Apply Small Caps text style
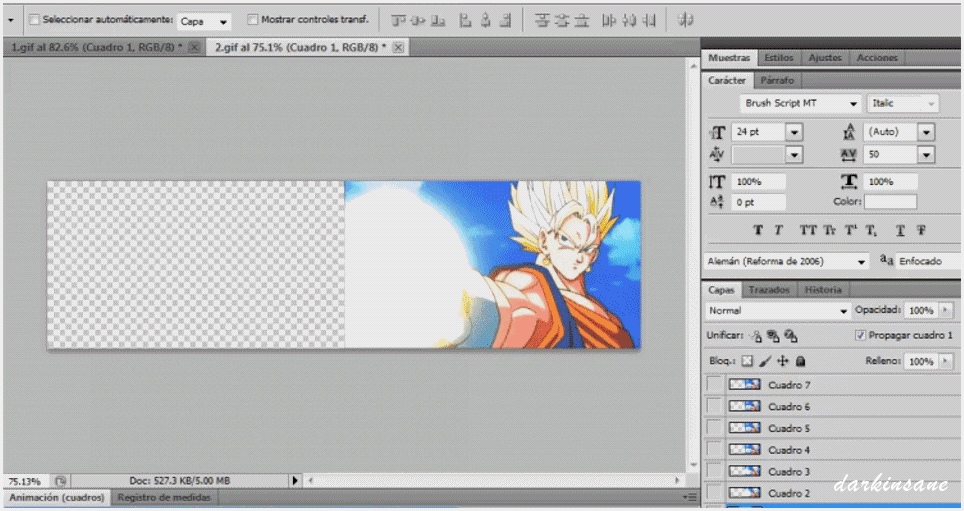Viewport: 964px width, 511px height. (829, 230)
